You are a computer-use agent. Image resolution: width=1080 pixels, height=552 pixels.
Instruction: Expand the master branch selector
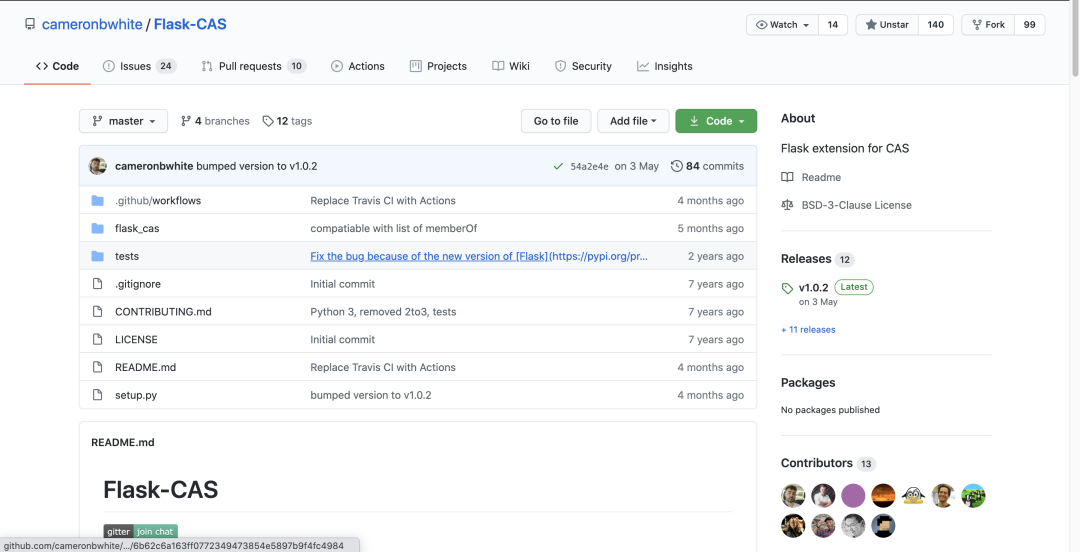(x=123, y=121)
